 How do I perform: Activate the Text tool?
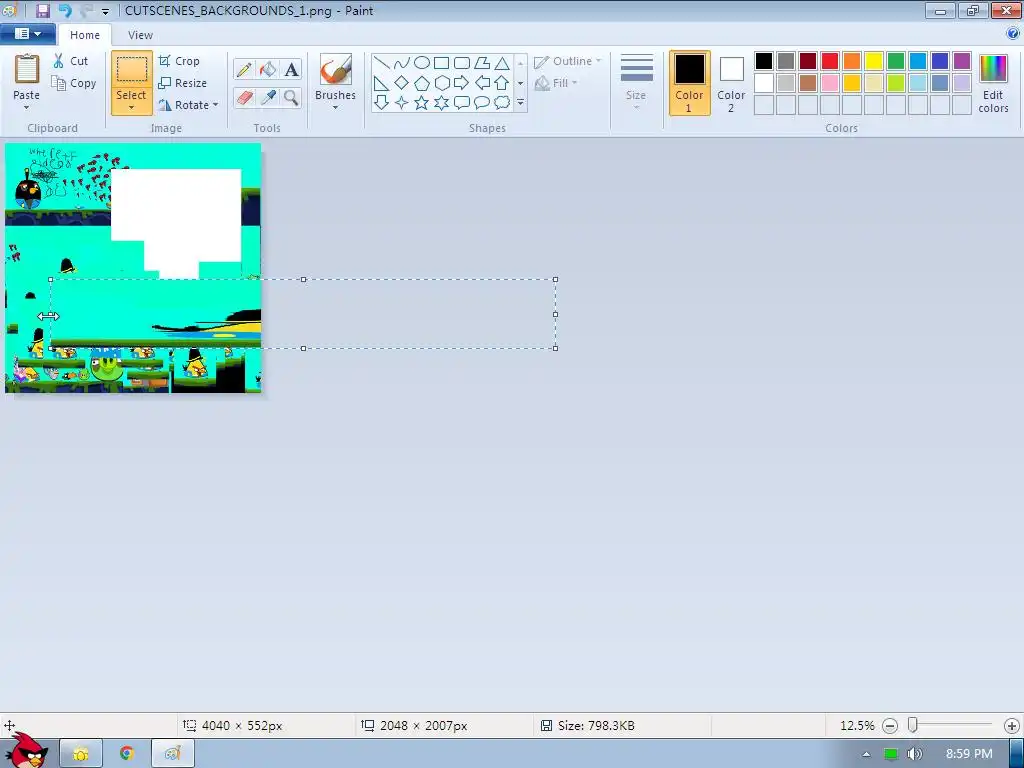(x=291, y=69)
